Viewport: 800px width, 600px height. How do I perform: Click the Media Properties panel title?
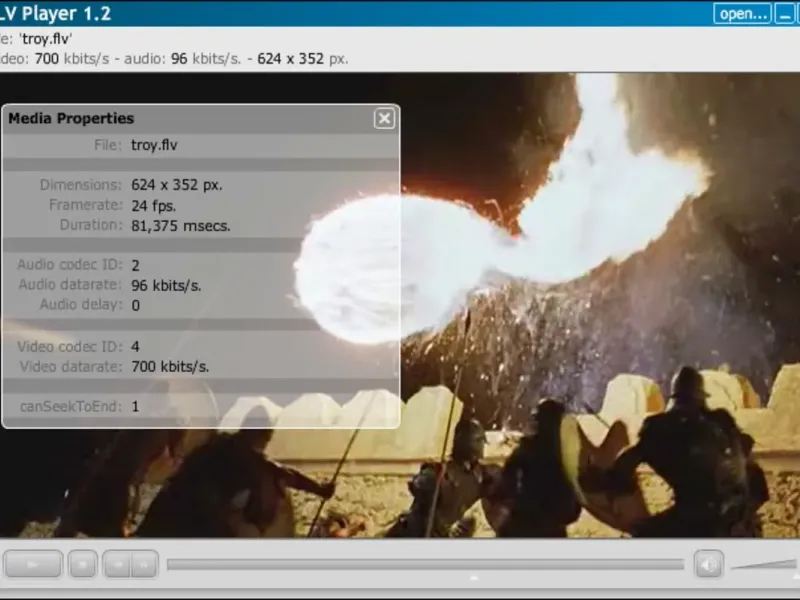[71, 118]
